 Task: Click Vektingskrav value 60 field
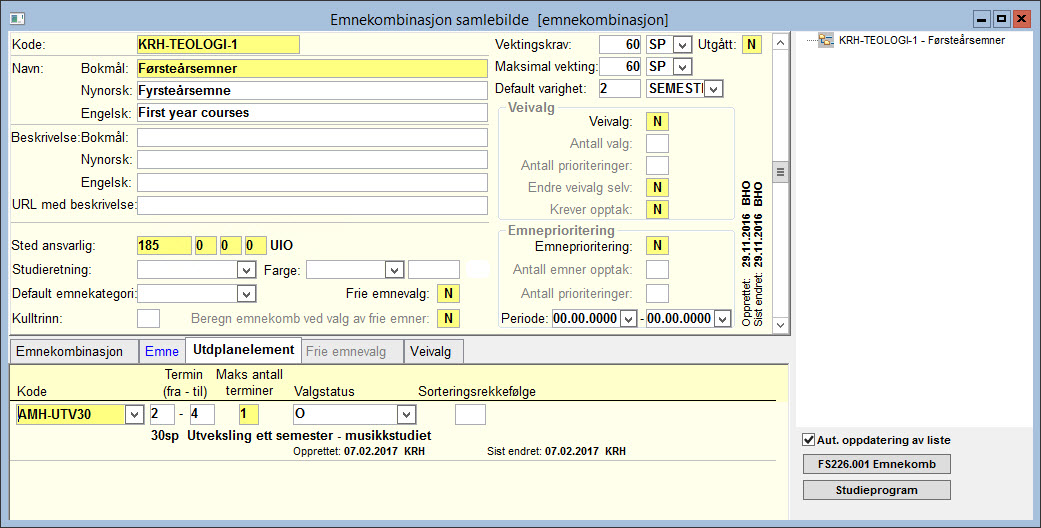(x=620, y=44)
